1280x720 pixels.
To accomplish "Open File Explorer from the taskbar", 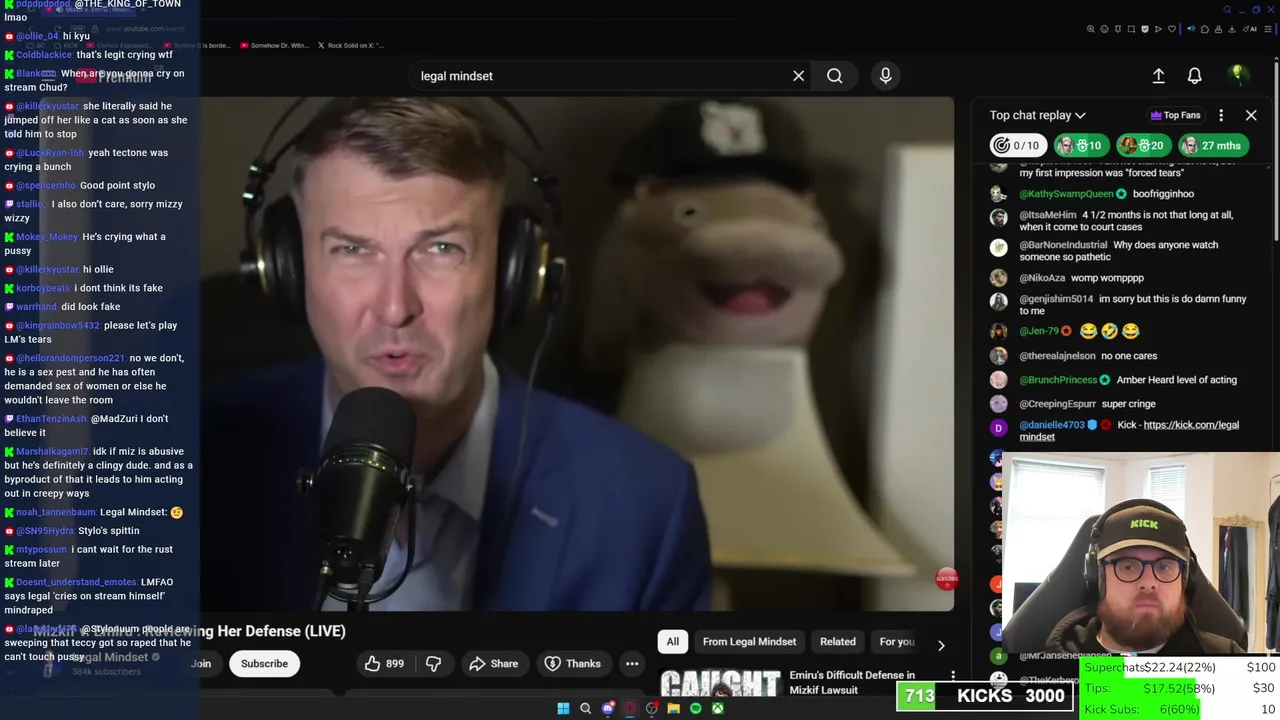I will coord(674,709).
